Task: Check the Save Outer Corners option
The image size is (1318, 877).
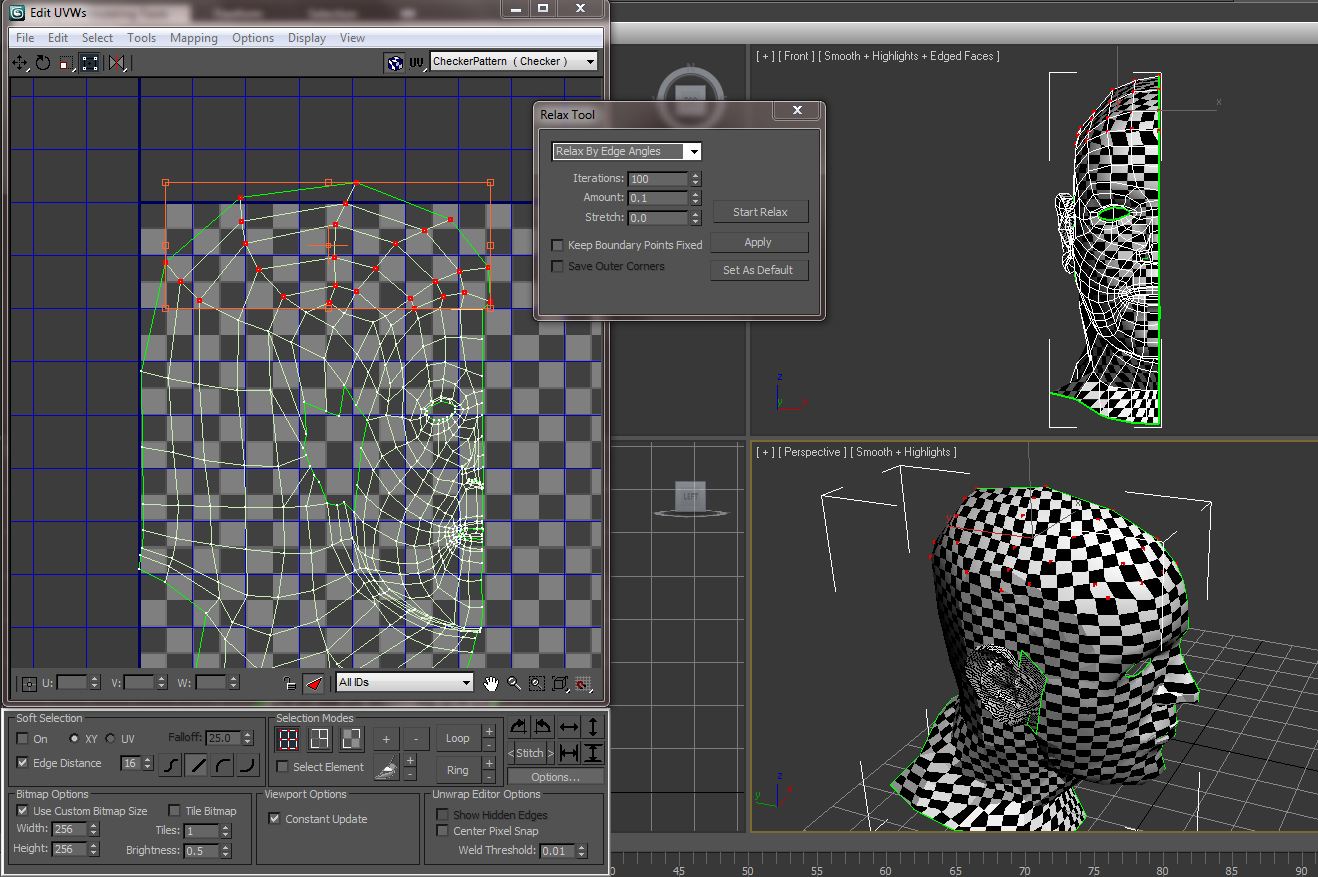Action: [x=557, y=266]
